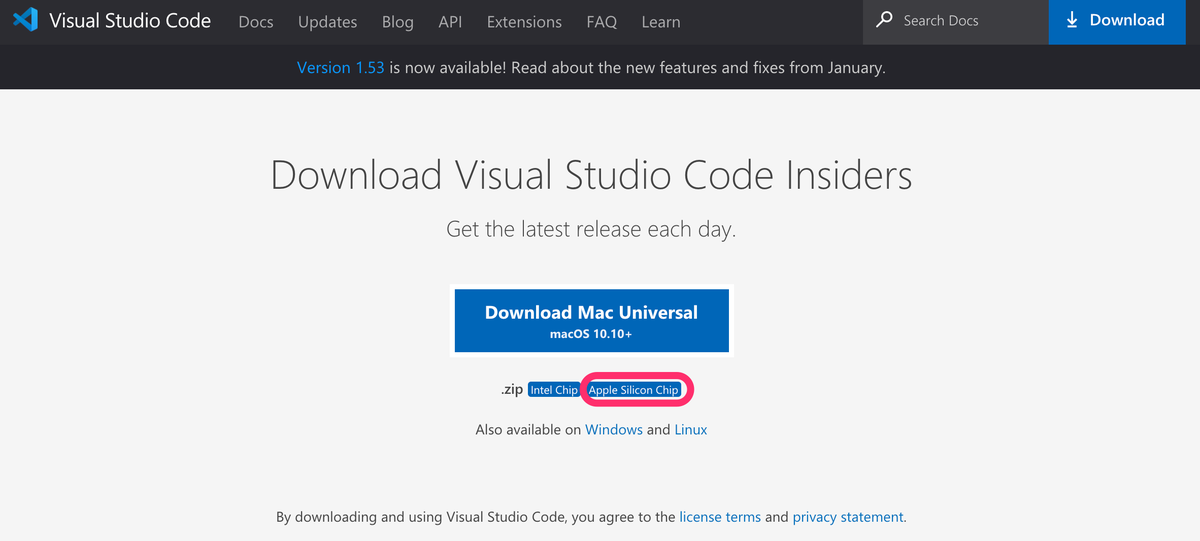Click the download arrow icon in header
The width and height of the screenshot is (1200, 541).
(x=1072, y=20)
